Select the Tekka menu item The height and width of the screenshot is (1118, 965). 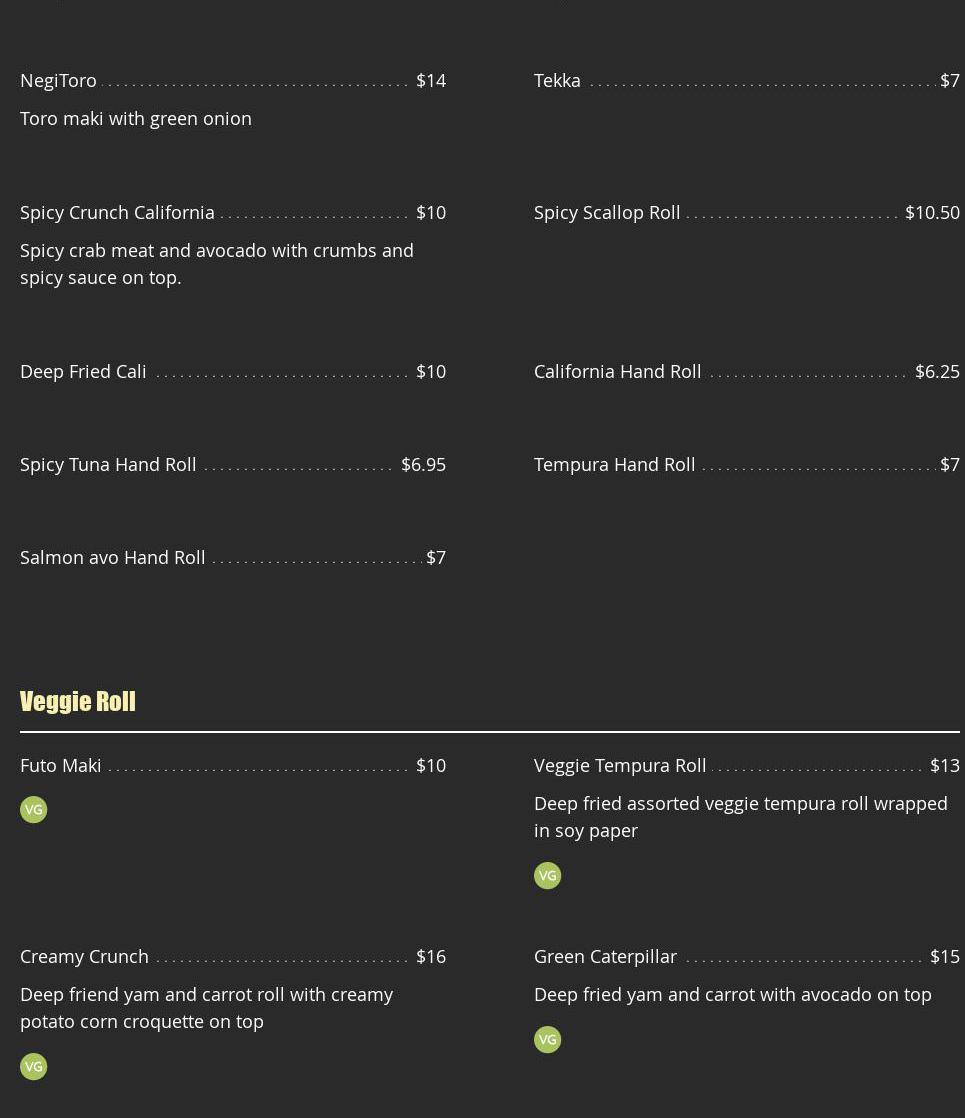coord(557,80)
